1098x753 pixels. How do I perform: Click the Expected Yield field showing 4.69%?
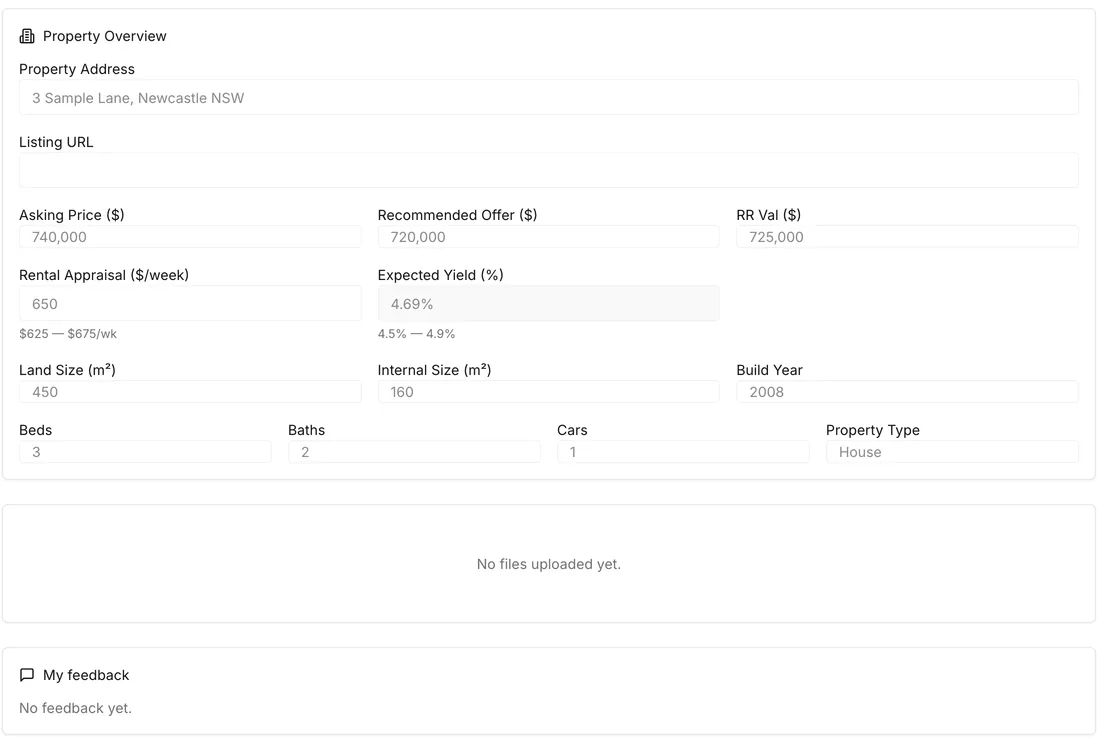[x=548, y=303]
